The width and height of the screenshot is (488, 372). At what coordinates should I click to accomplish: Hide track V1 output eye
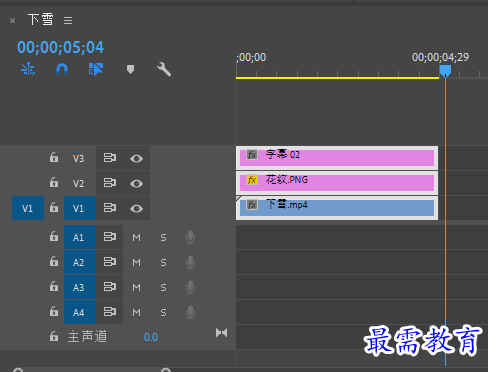coord(136,208)
